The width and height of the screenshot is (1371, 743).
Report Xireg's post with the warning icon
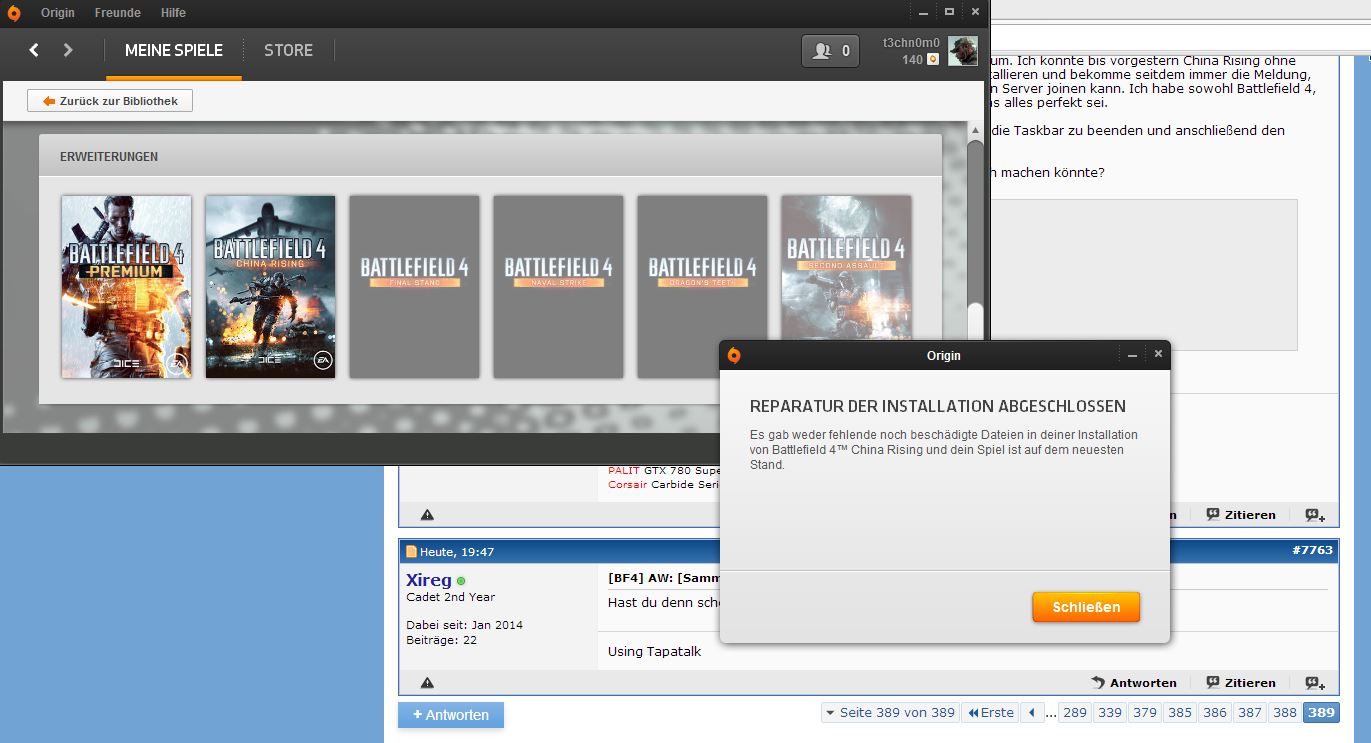click(427, 683)
